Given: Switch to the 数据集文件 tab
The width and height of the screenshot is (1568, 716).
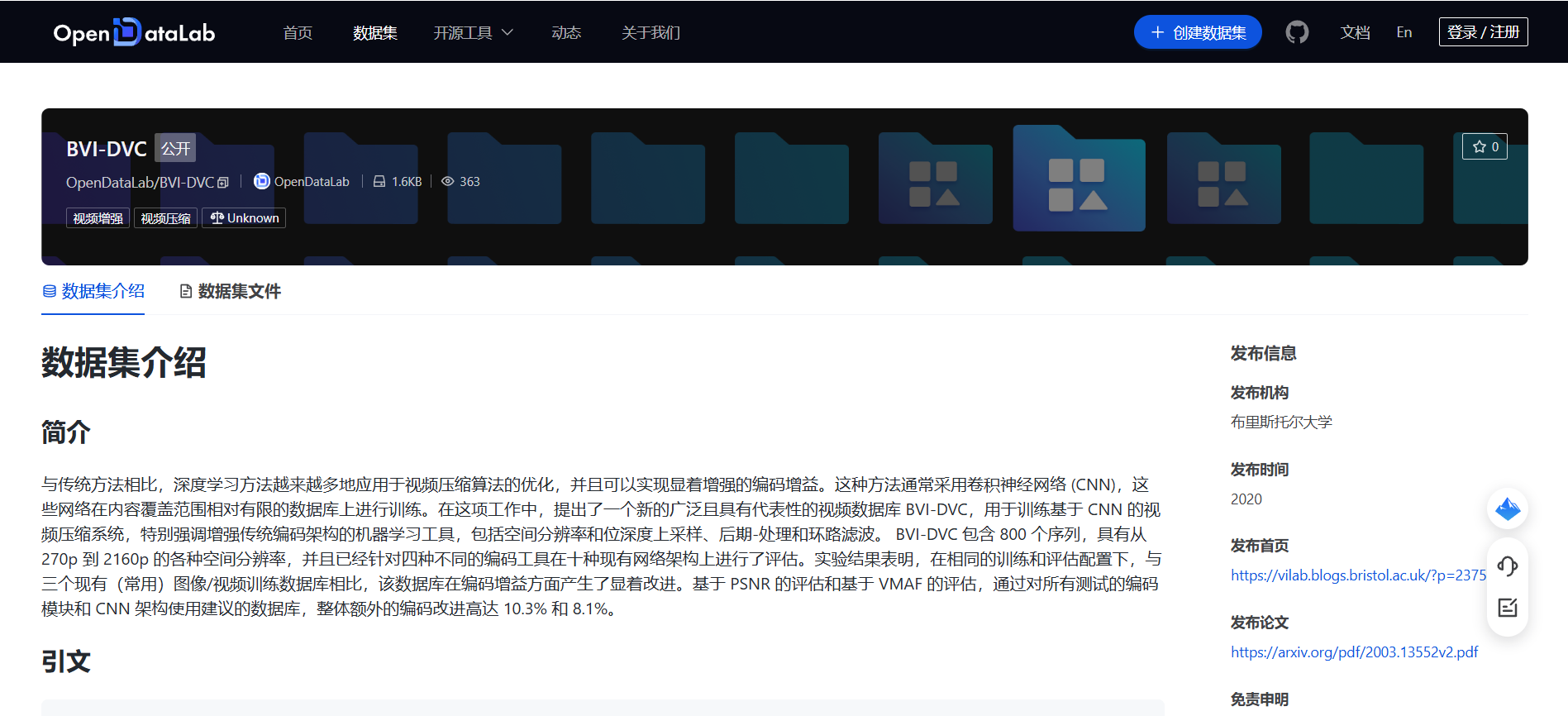Looking at the screenshot, I should tap(231, 291).
